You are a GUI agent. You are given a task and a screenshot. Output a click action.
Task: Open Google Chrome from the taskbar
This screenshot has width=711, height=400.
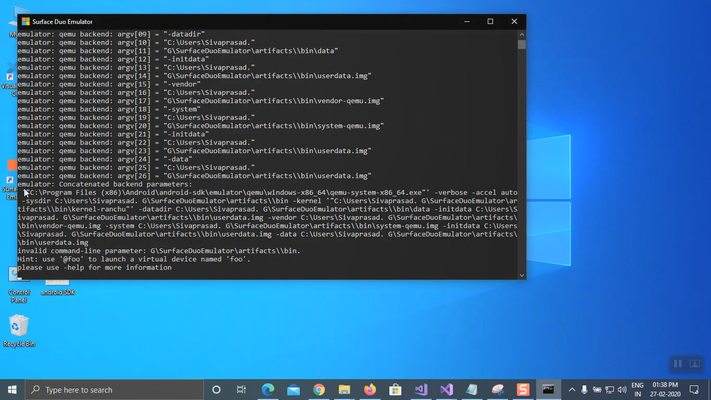click(319, 390)
